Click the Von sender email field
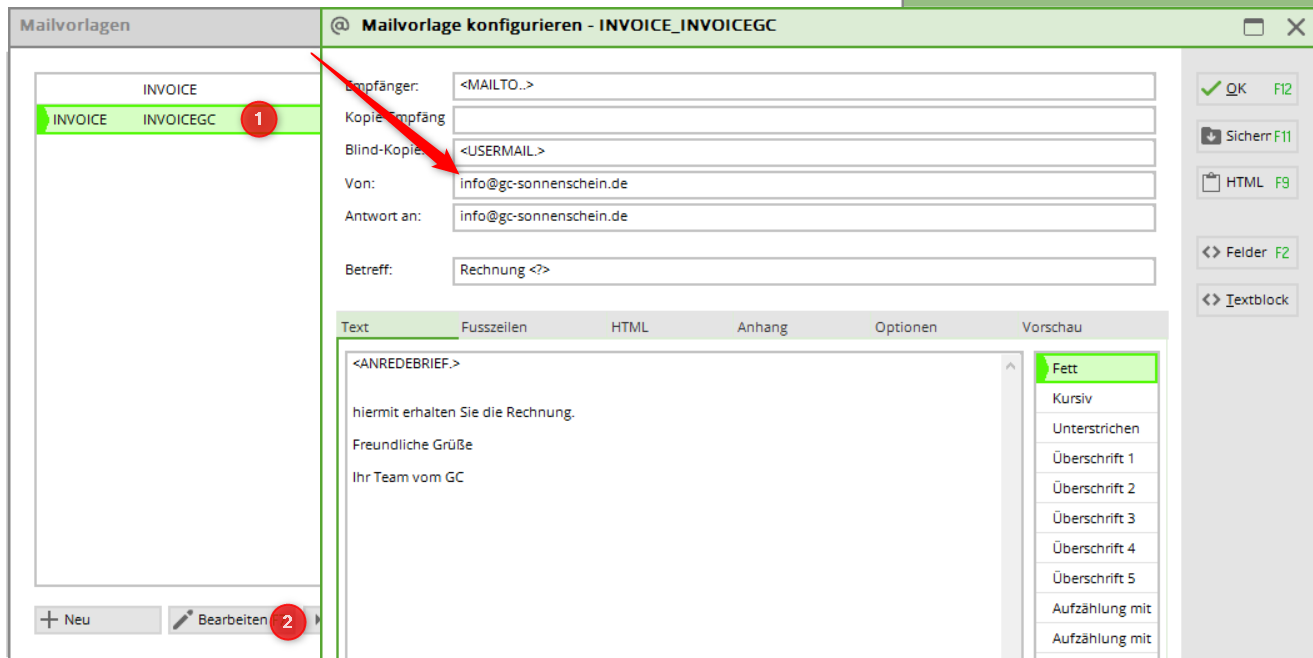The image size is (1313, 658). (x=804, y=185)
